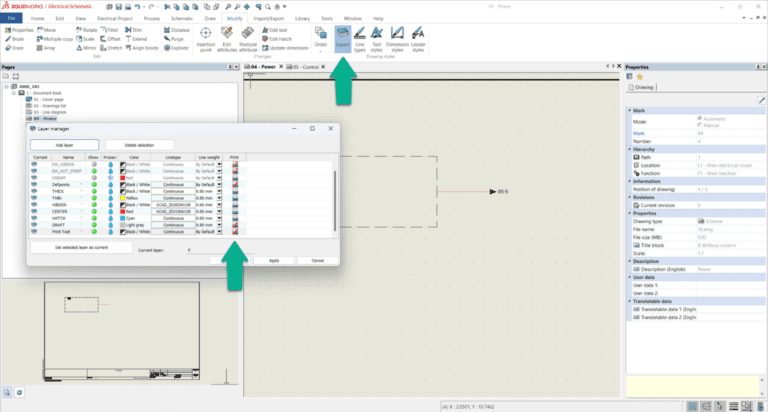
Task: Open Line types drawing styles
Action: click(x=360, y=39)
